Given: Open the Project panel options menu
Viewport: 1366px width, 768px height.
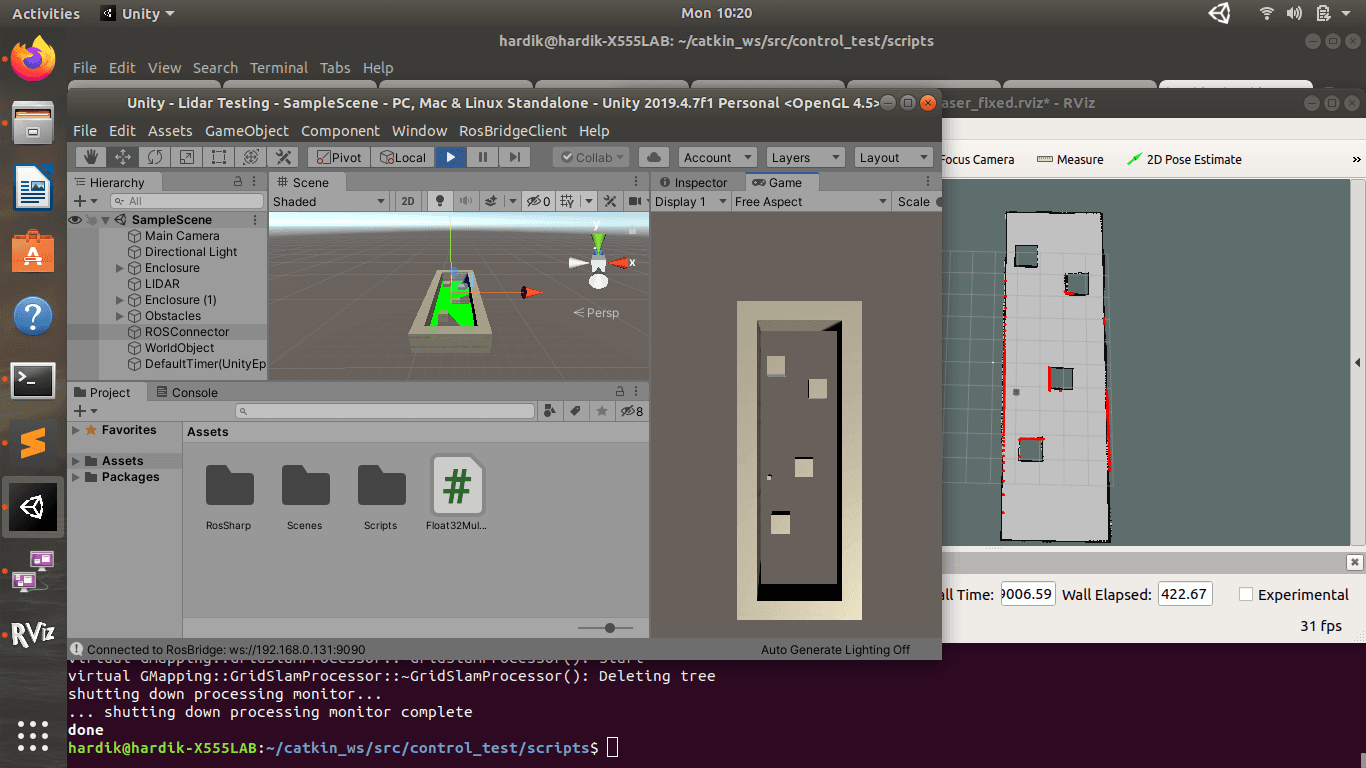Looking at the screenshot, I should pos(637,392).
